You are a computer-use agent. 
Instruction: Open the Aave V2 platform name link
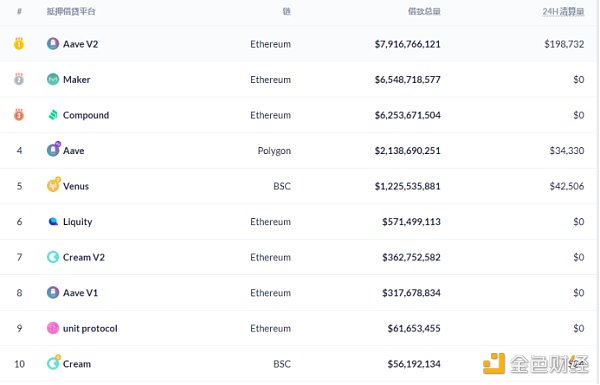tap(80, 44)
